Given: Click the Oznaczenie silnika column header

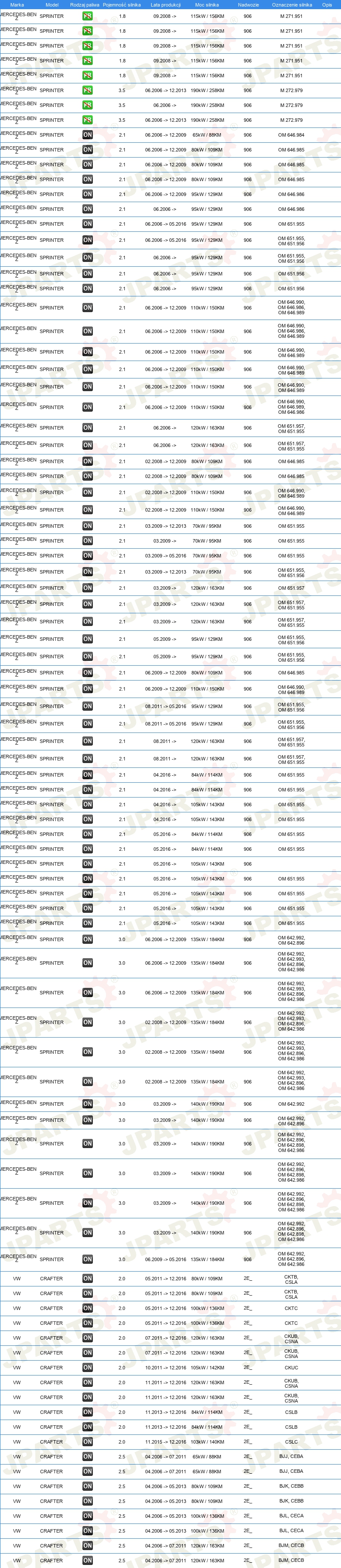Looking at the screenshot, I should 292,5.
